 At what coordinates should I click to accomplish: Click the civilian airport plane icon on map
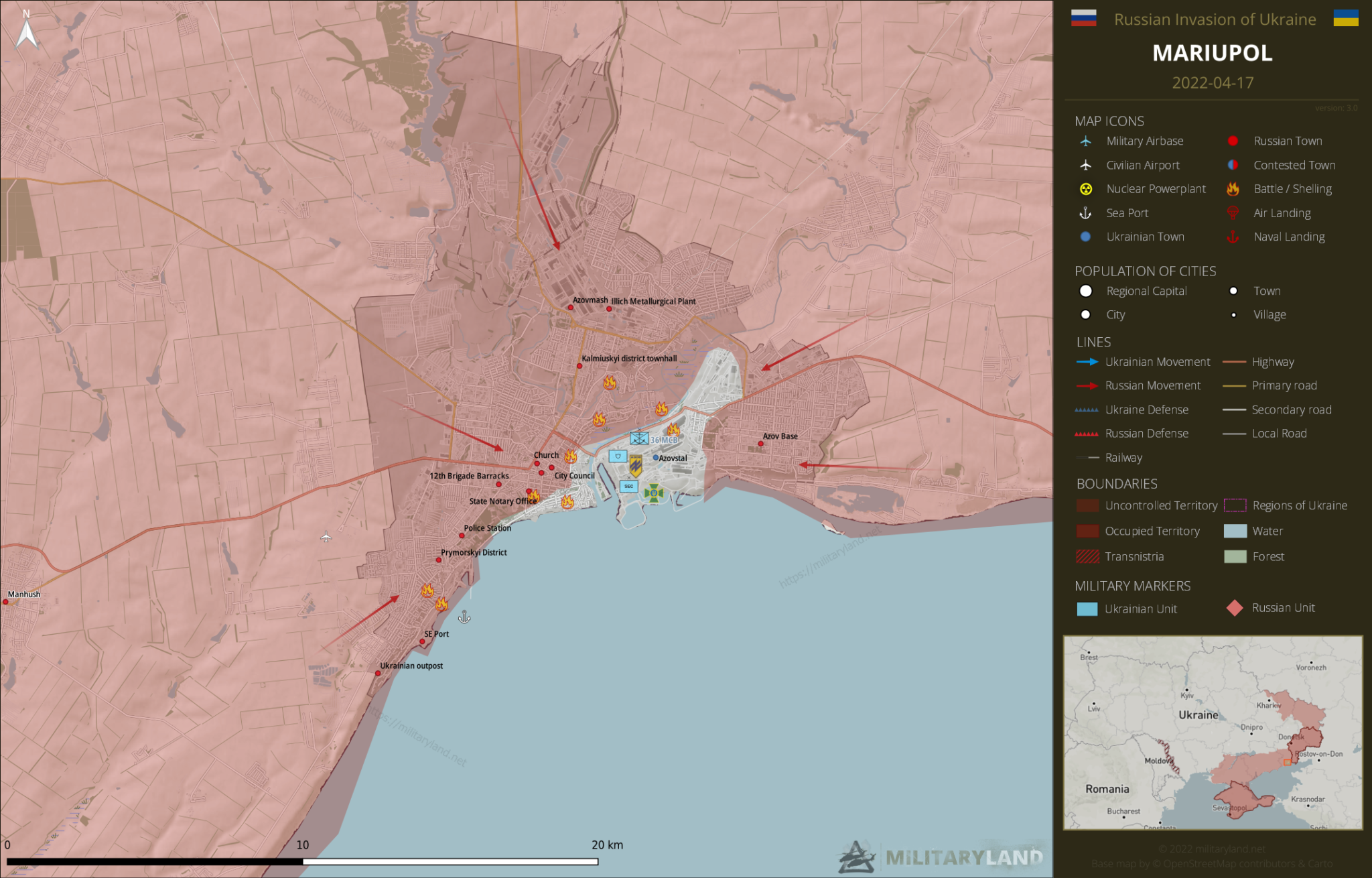[326, 537]
